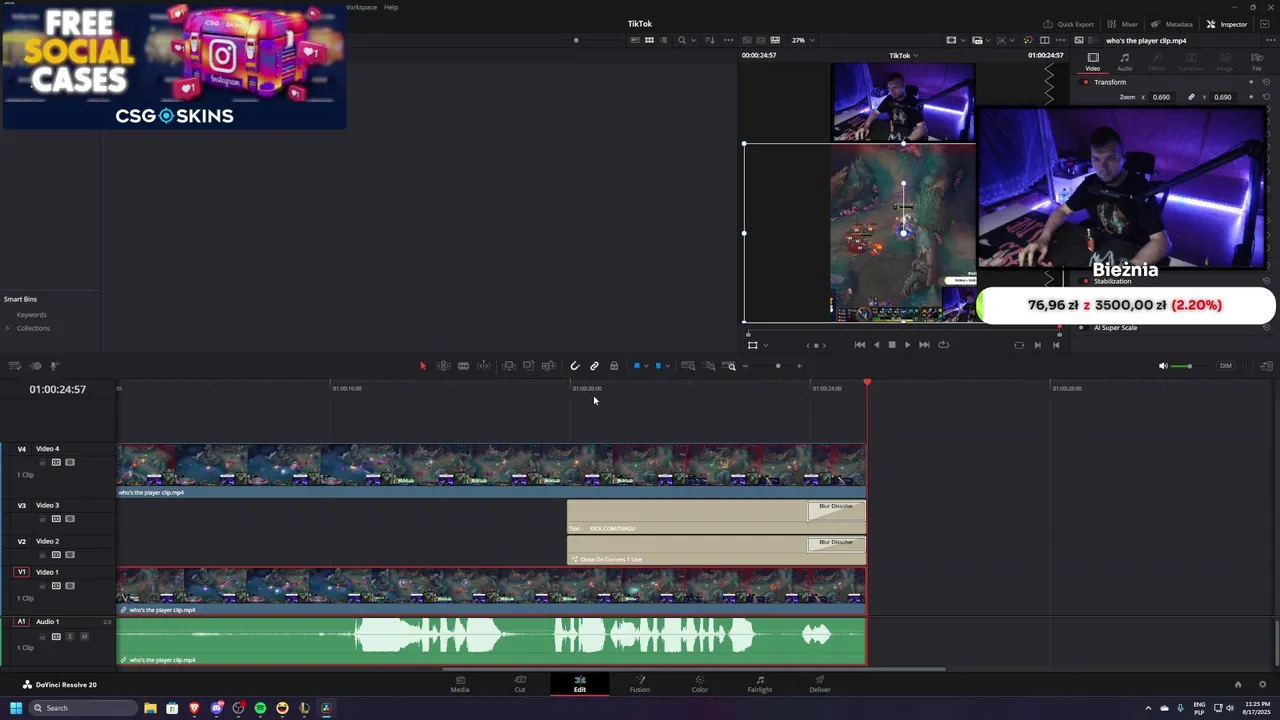Toggle the Zoom link chain icon

click(1191, 97)
